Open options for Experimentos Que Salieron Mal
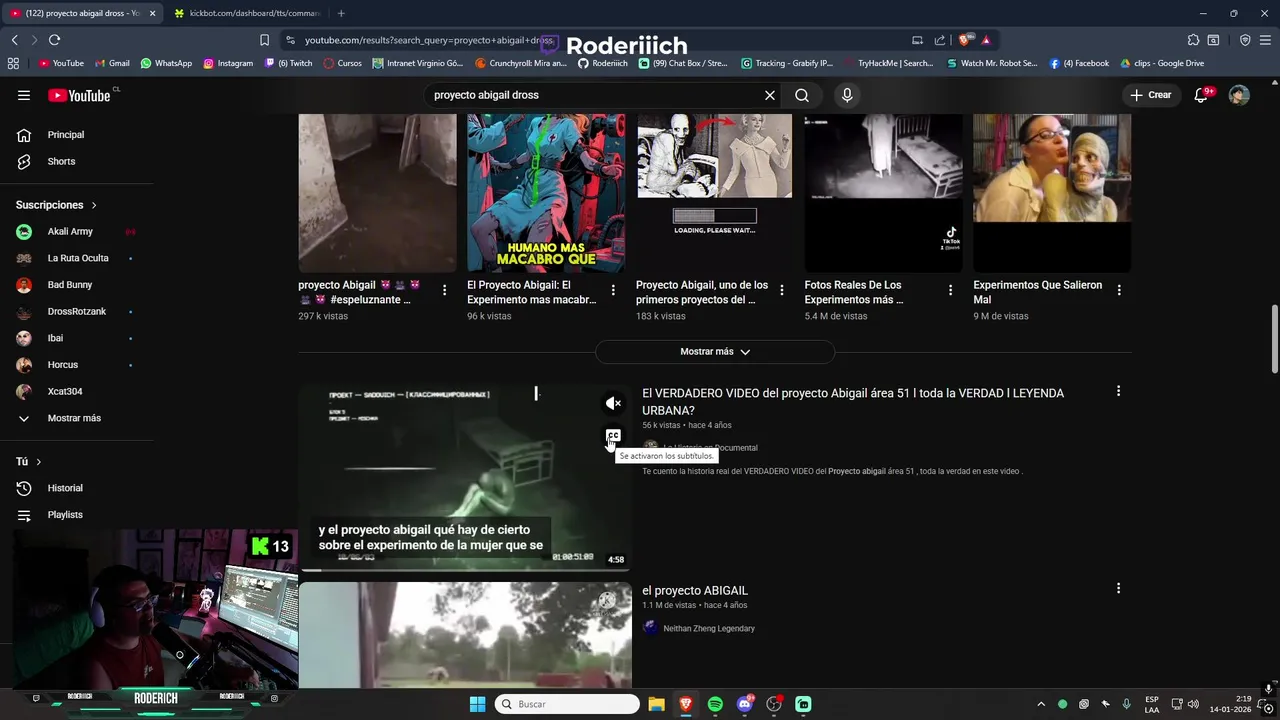The image size is (1280, 720). [1119, 290]
